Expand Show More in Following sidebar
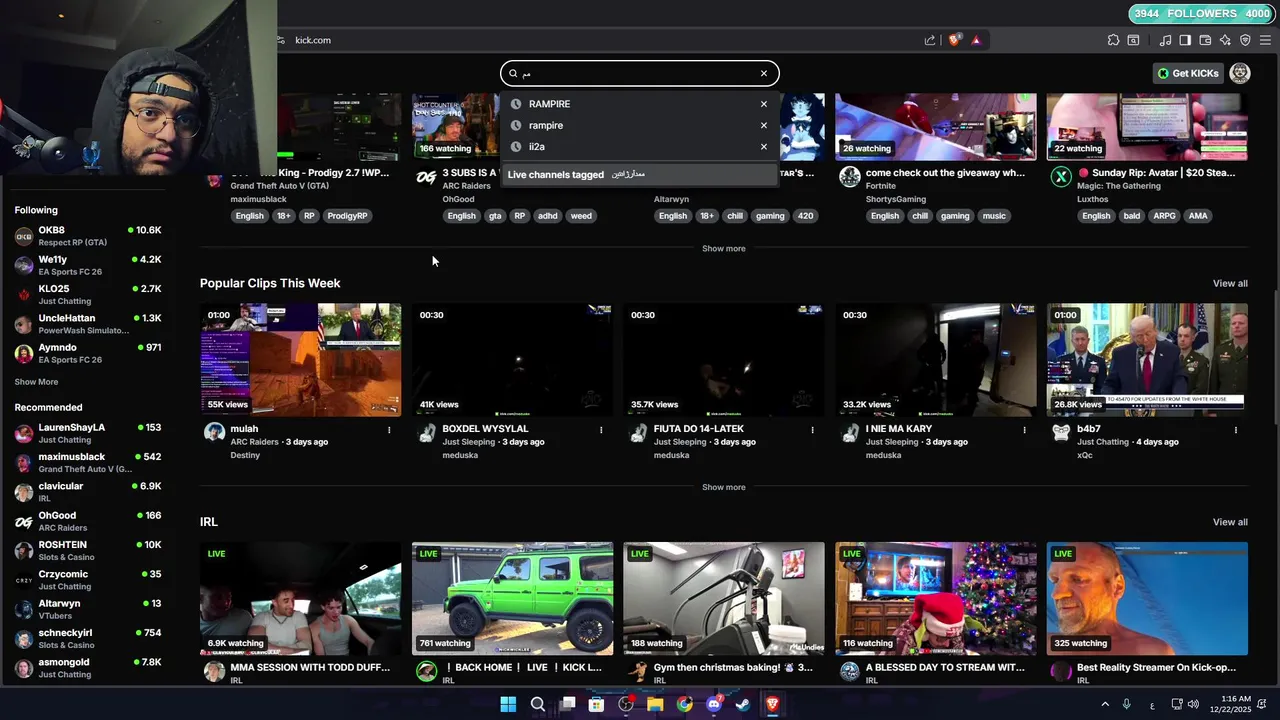This screenshot has height=720, width=1280. [x=36, y=382]
